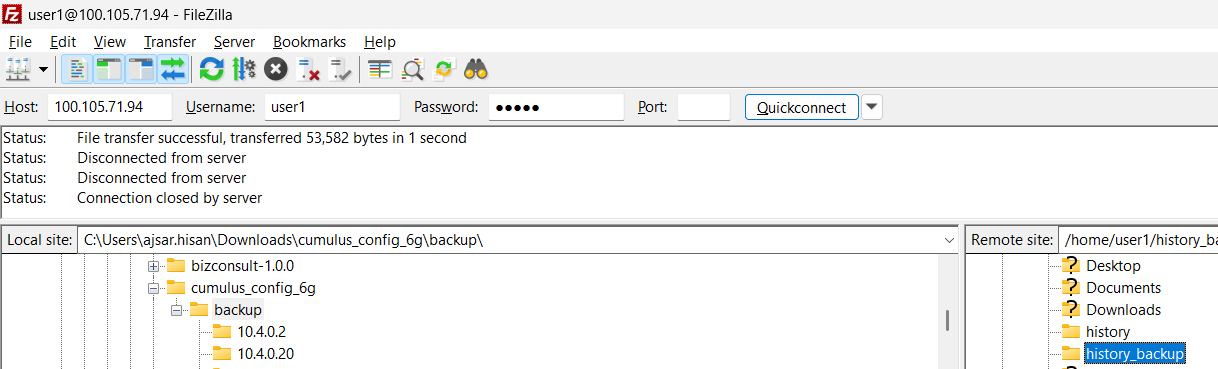Viewport: 1218px width, 369px height.
Task: Toggle remote directory tree display
Action: 141,69
